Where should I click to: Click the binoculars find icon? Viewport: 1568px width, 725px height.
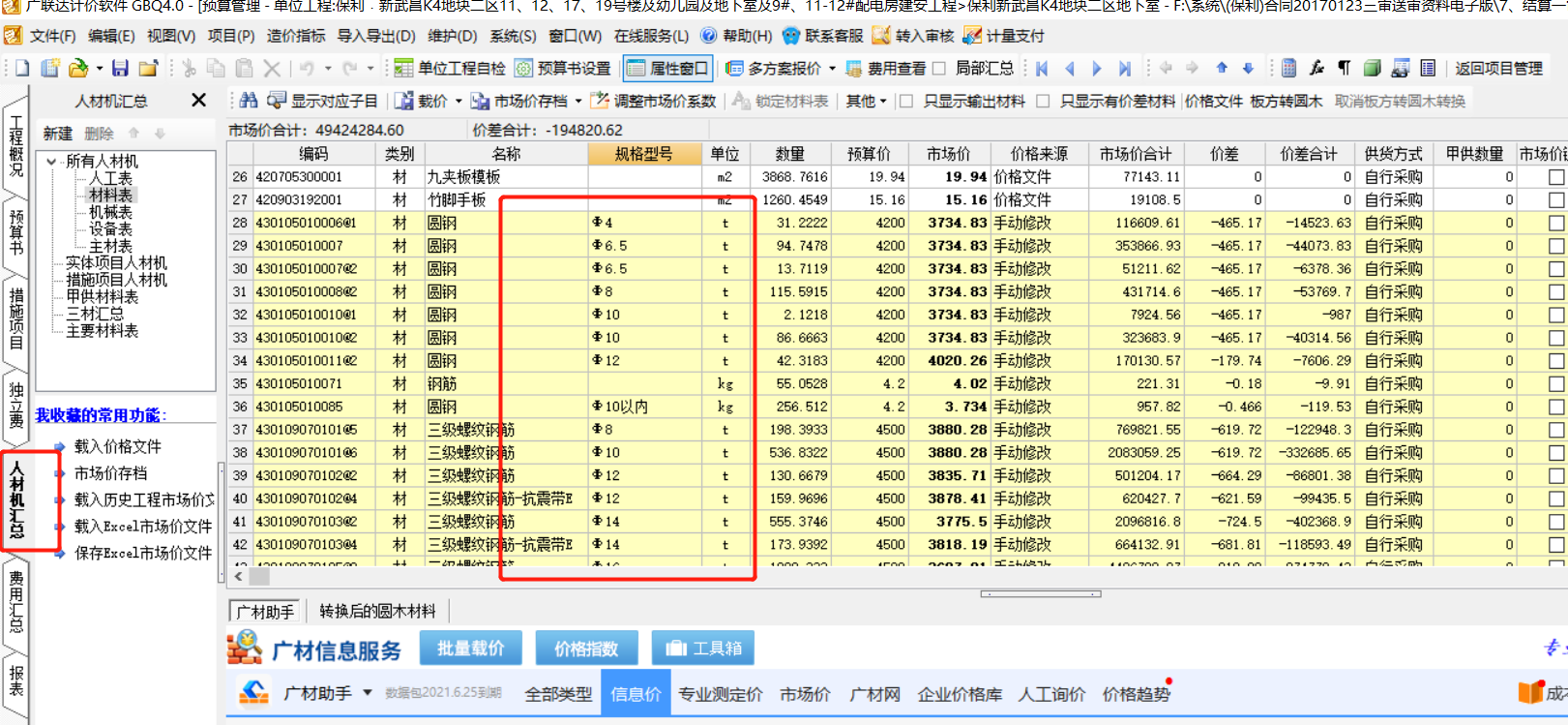(x=249, y=101)
